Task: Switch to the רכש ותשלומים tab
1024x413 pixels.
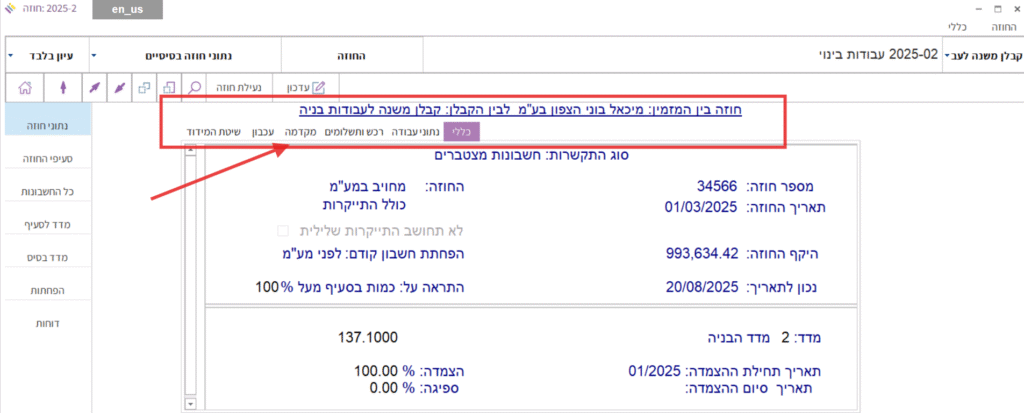Action: click(354, 131)
